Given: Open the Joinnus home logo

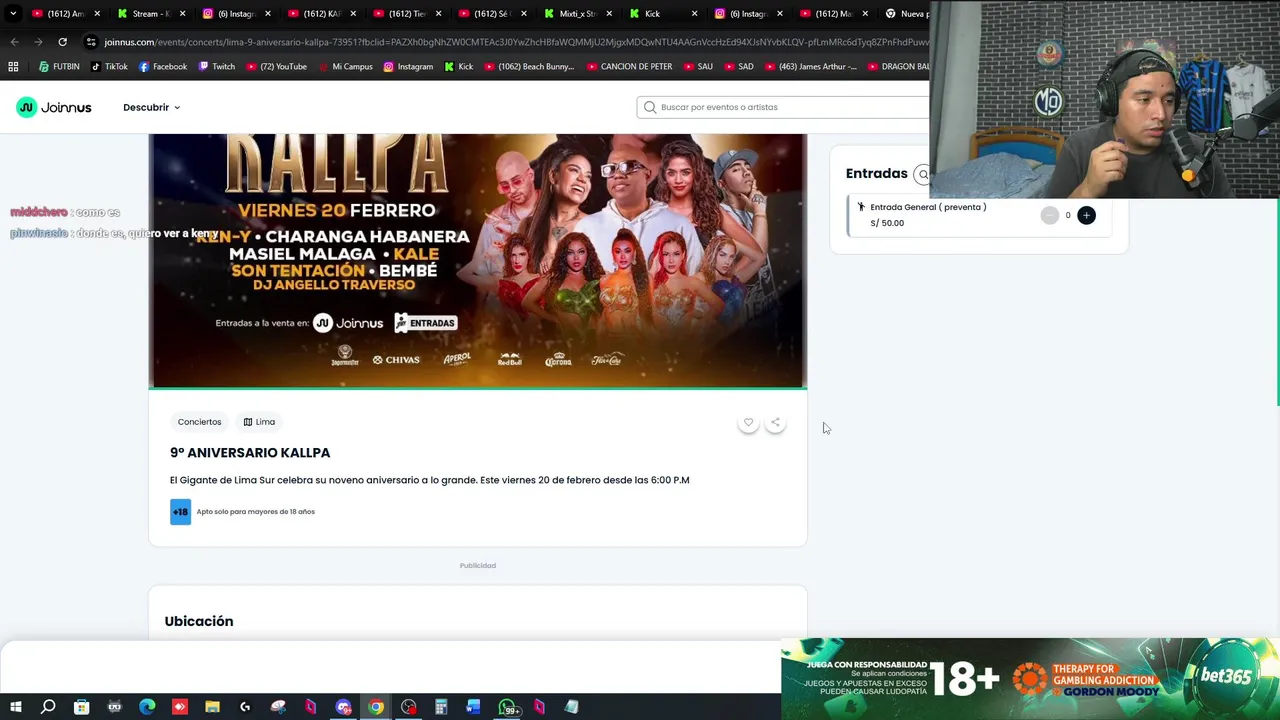Looking at the screenshot, I should [54, 107].
